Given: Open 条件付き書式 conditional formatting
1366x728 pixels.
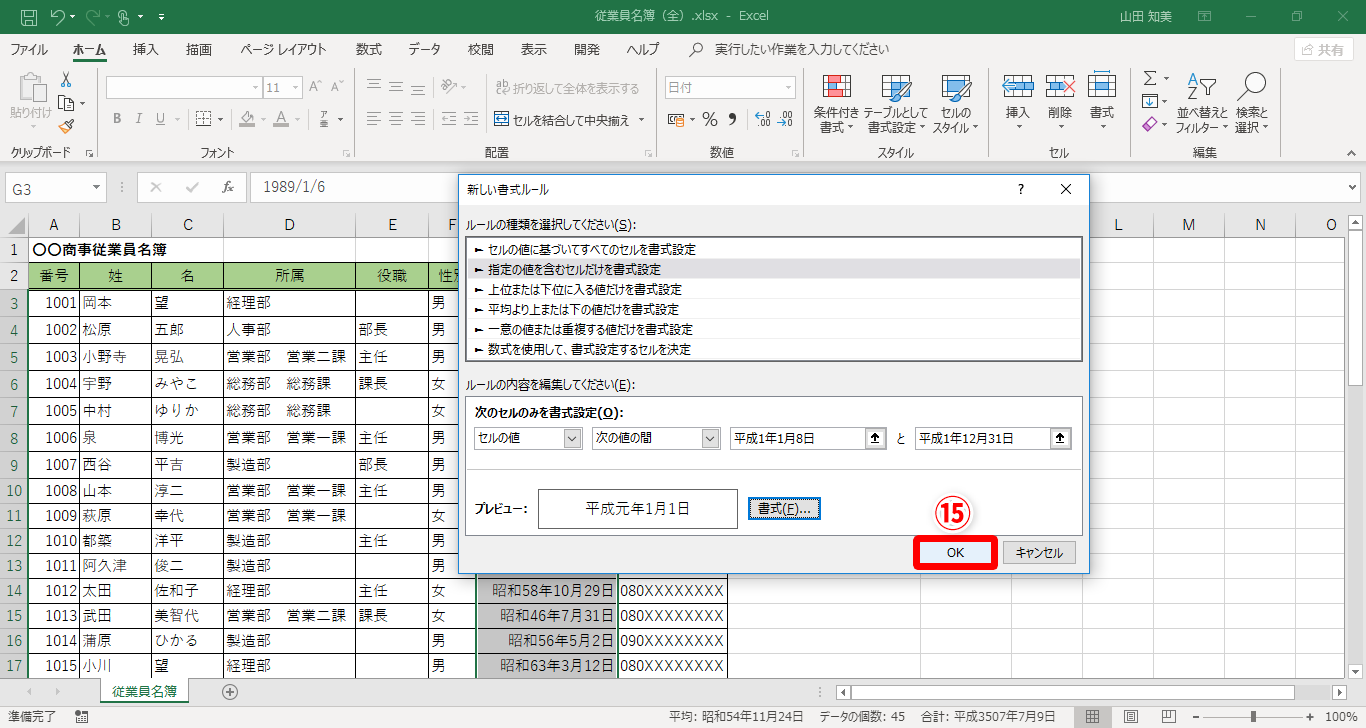Looking at the screenshot, I should pyautogui.click(x=837, y=103).
